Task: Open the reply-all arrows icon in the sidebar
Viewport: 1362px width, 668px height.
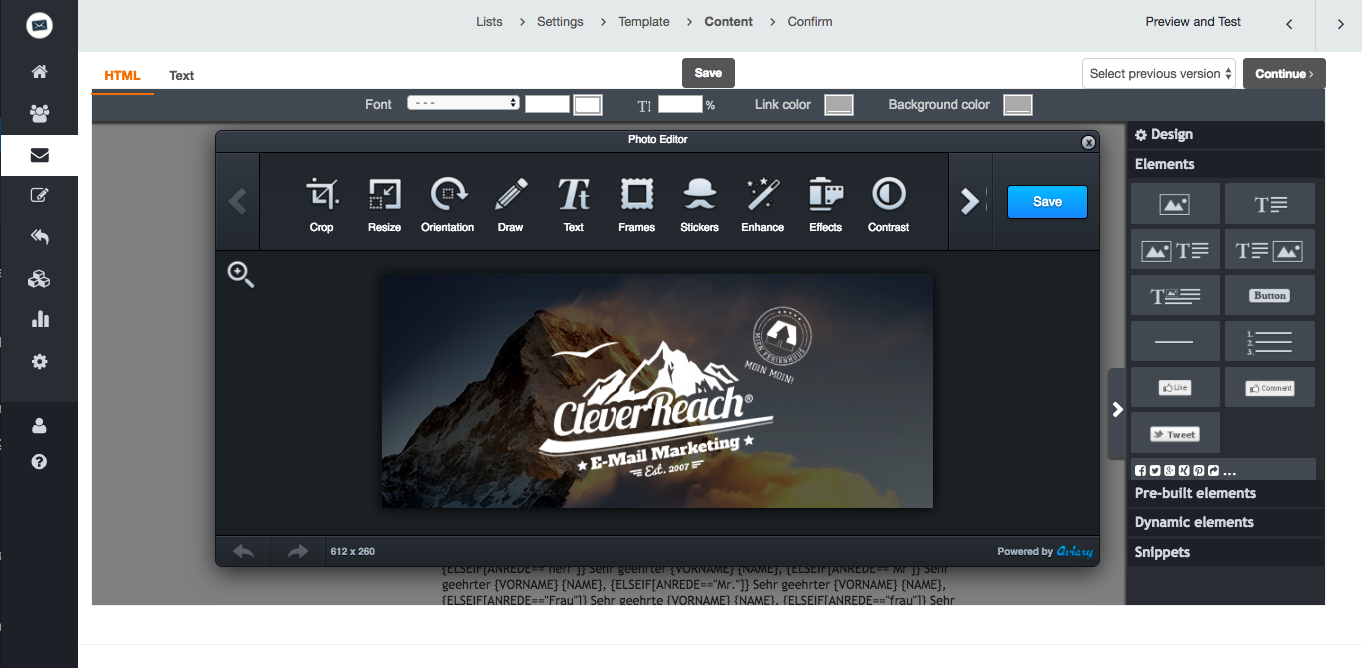Action: (x=39, y=237)
